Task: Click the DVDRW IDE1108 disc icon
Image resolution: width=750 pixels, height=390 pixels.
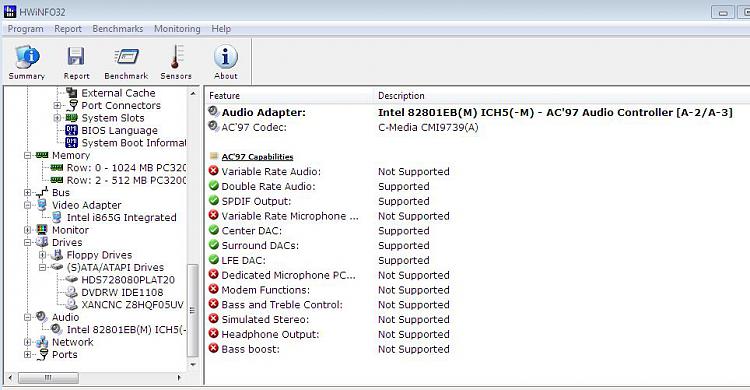Action: [x=72, y=292]
